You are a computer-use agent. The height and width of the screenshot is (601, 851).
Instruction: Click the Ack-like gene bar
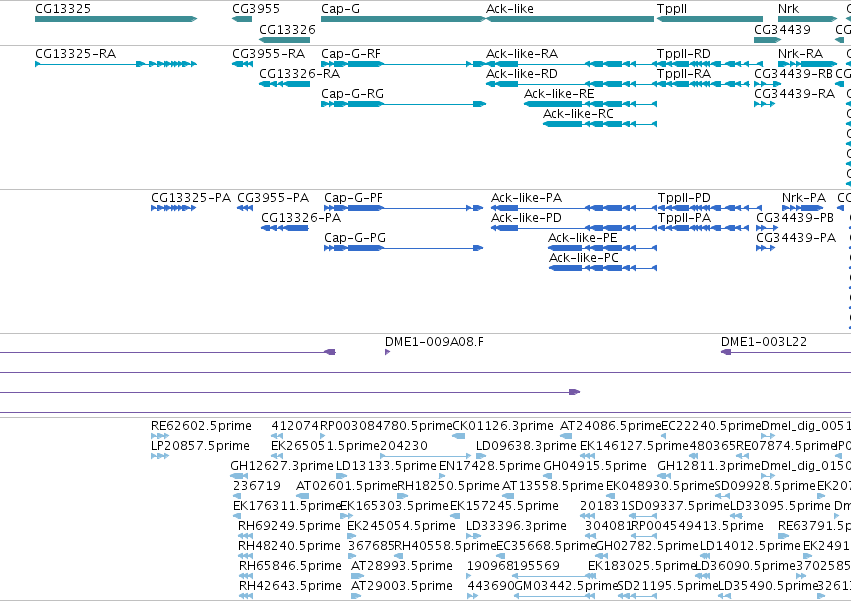point(570,19)
